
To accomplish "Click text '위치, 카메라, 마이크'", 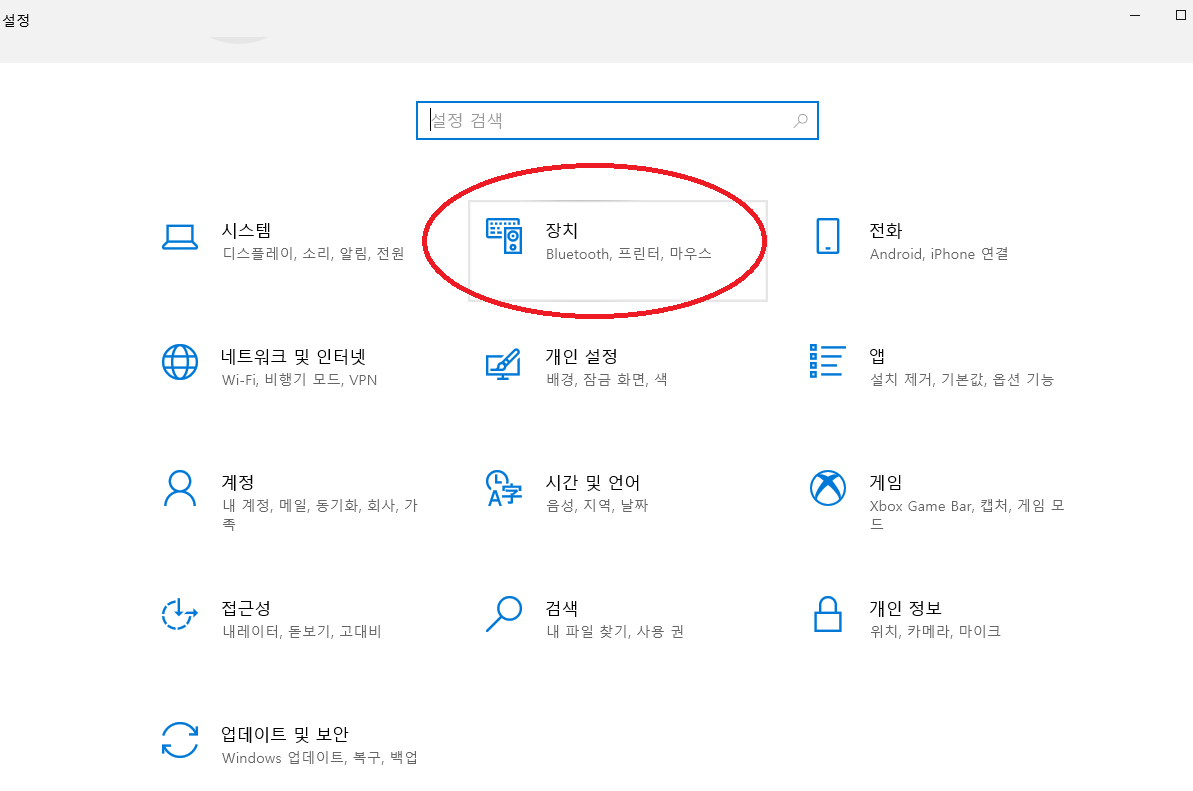I will point(935,631).
